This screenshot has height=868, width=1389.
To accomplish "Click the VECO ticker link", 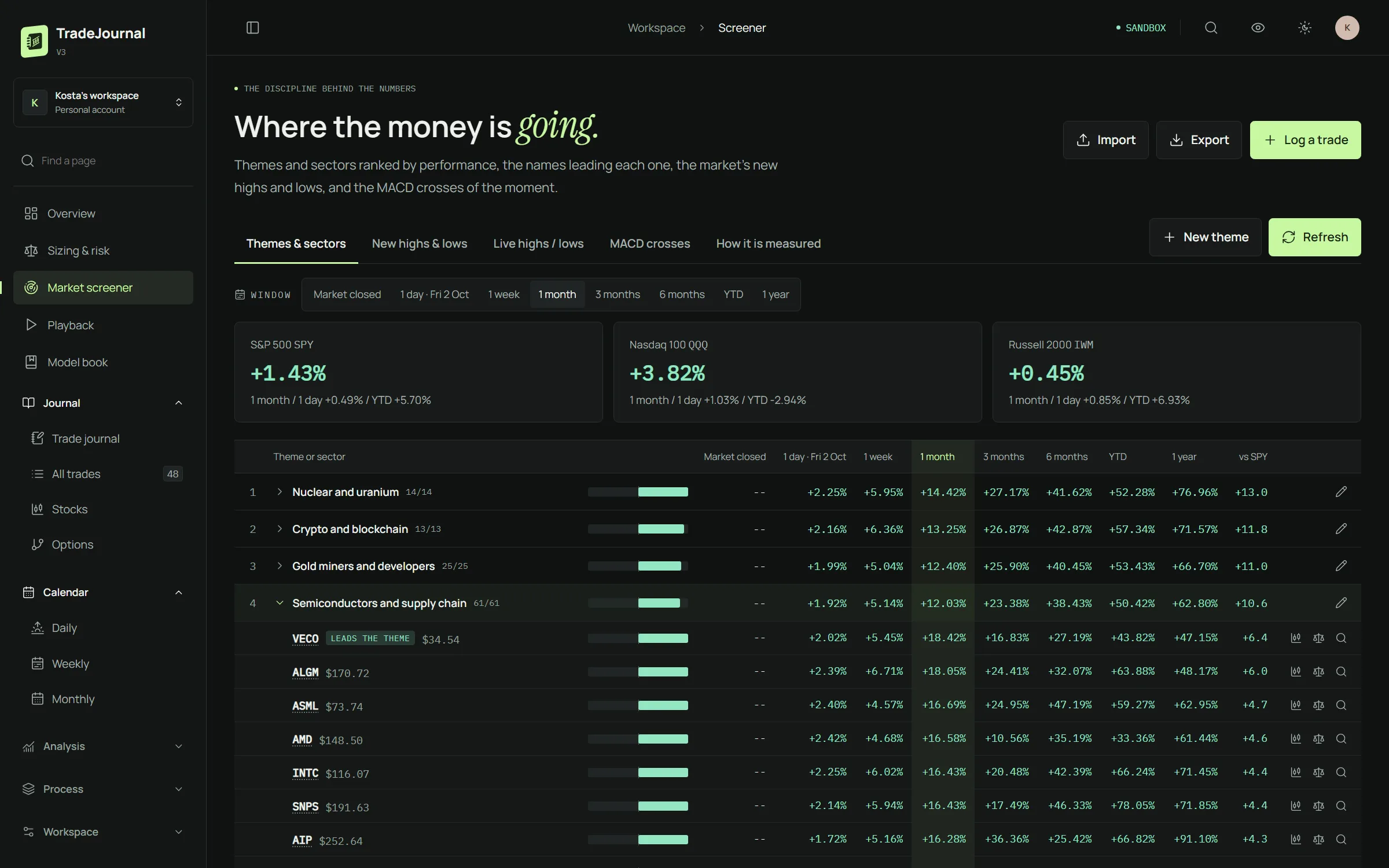I will 305,639.
